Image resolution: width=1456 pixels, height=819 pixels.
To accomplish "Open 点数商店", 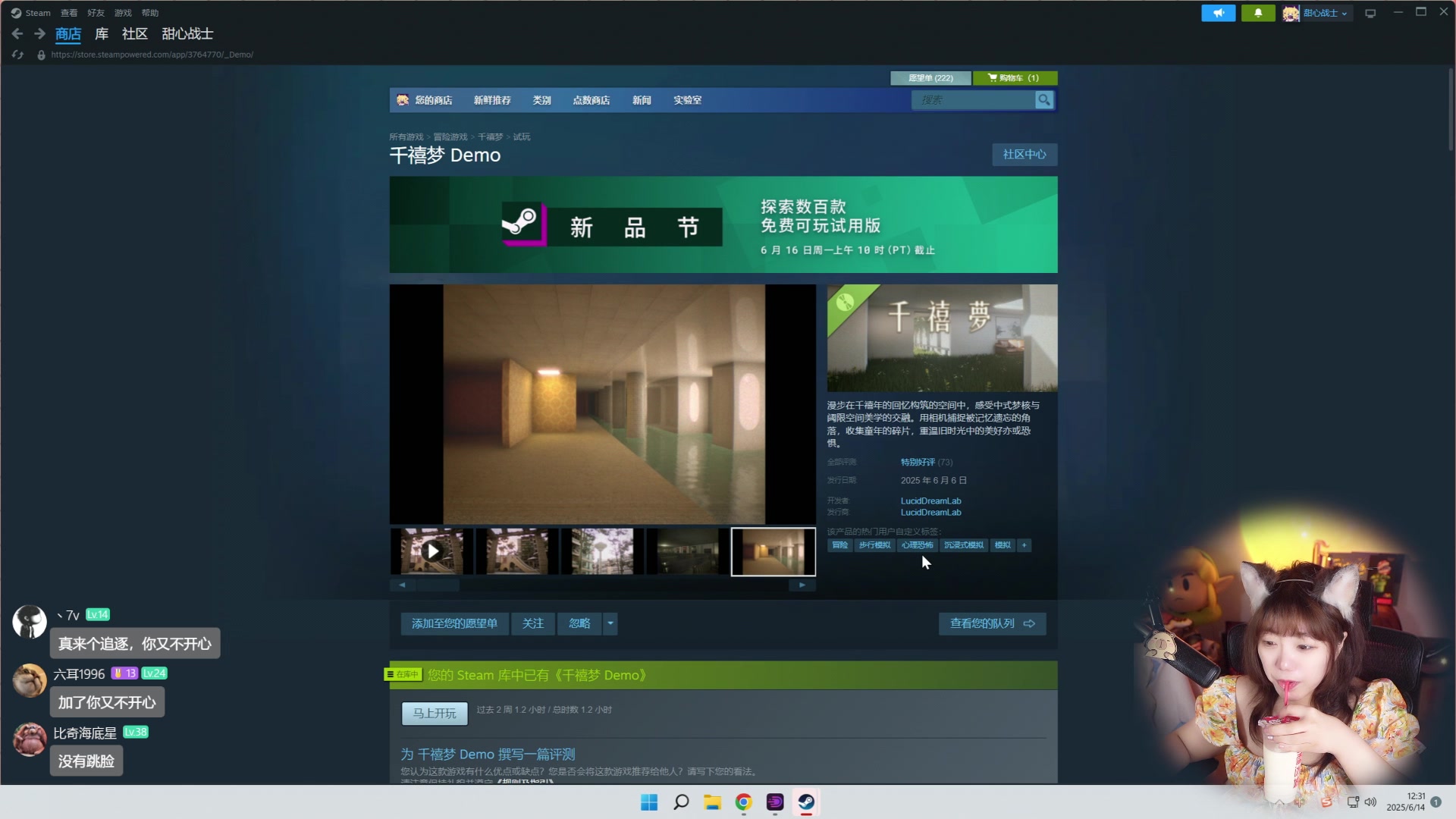I will (x=591, y=100).
